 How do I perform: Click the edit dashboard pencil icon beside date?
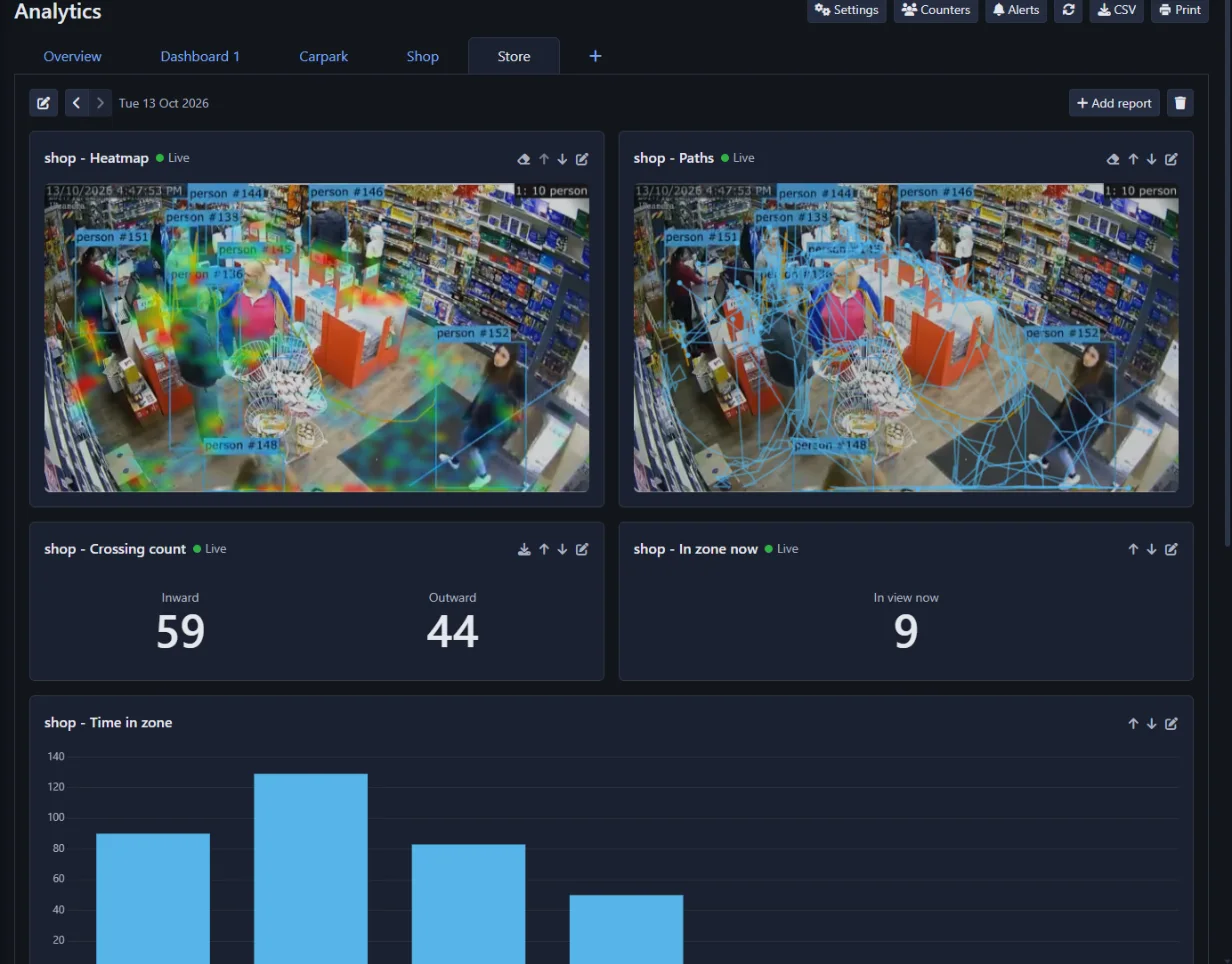click(43, 103)
